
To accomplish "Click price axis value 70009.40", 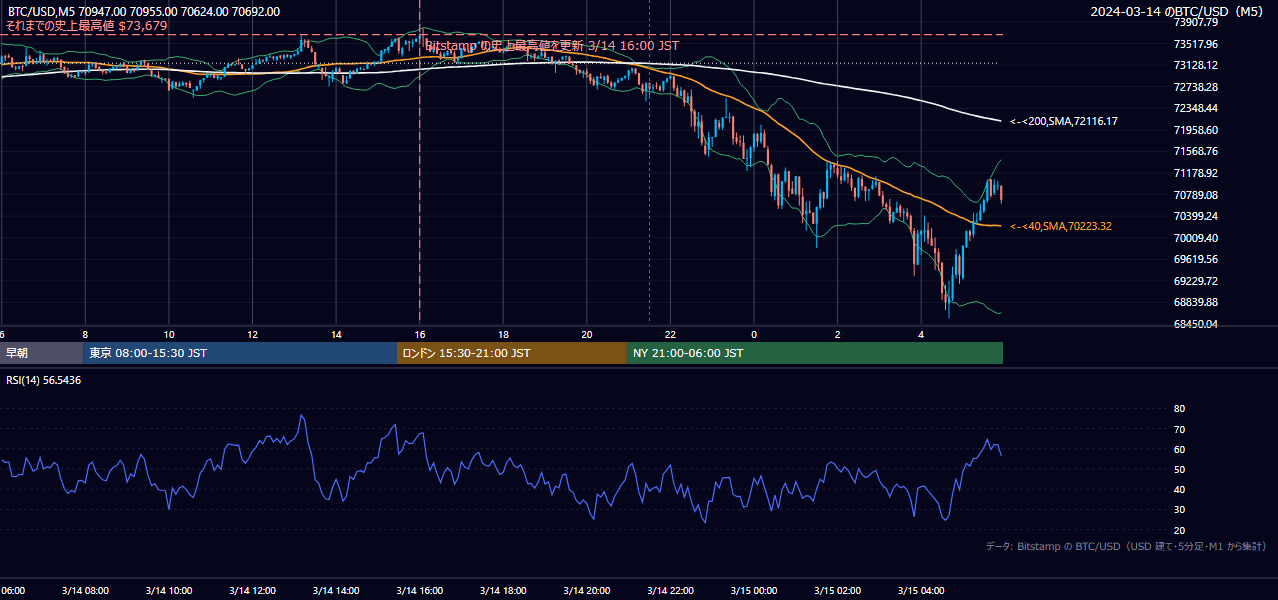I will (1195, 238).
